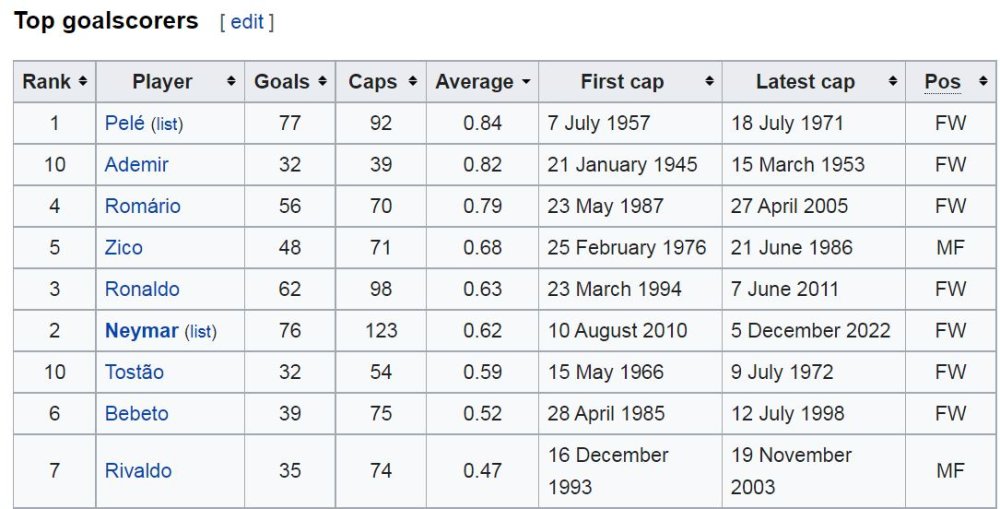
Task: Sort by Latest cap column arrows
Action: [892, 82]
